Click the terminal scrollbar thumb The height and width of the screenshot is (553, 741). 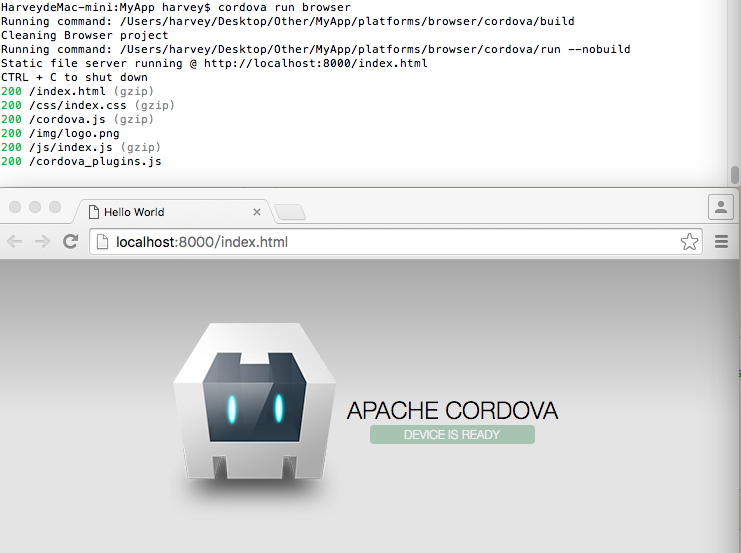coord(734,174)
